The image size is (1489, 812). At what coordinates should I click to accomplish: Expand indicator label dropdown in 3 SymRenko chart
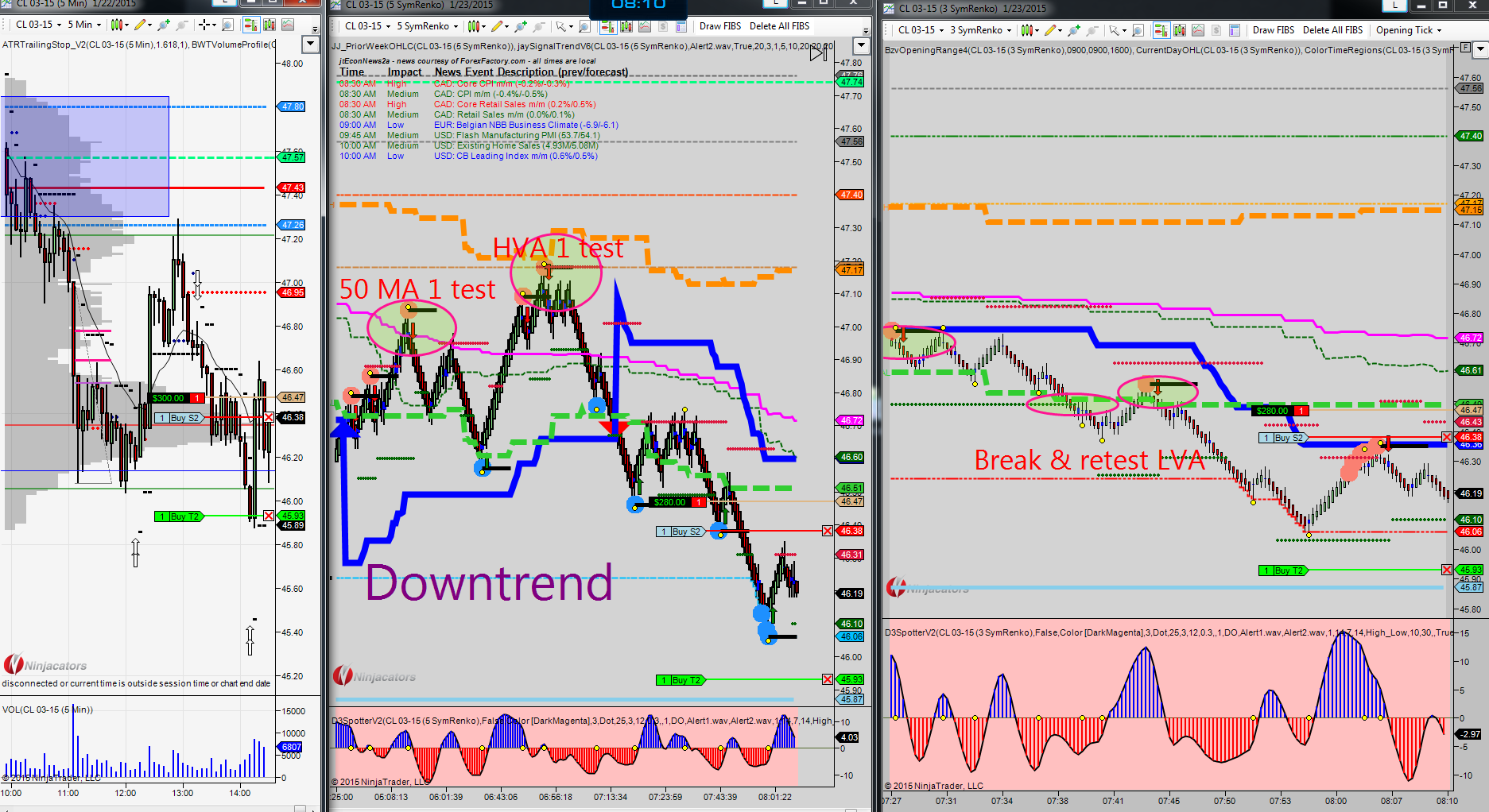click(1479, 49)
